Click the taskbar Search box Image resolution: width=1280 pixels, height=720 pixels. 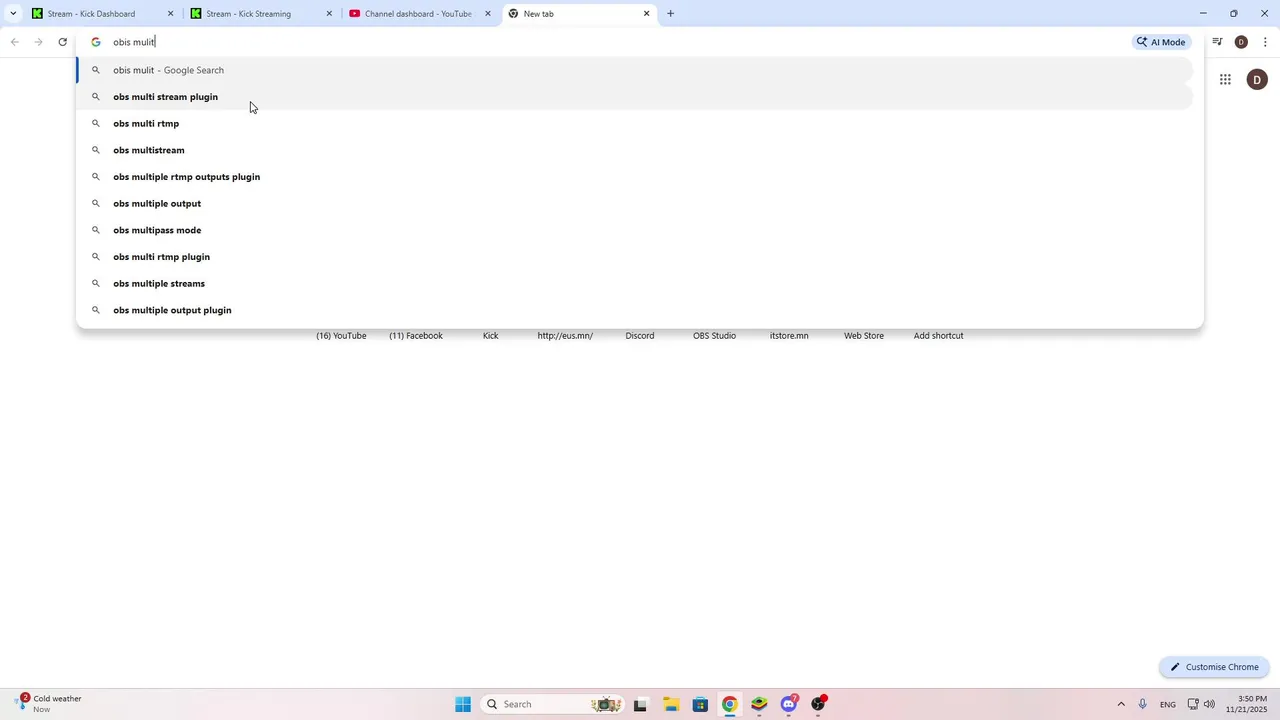click(552, 704)
